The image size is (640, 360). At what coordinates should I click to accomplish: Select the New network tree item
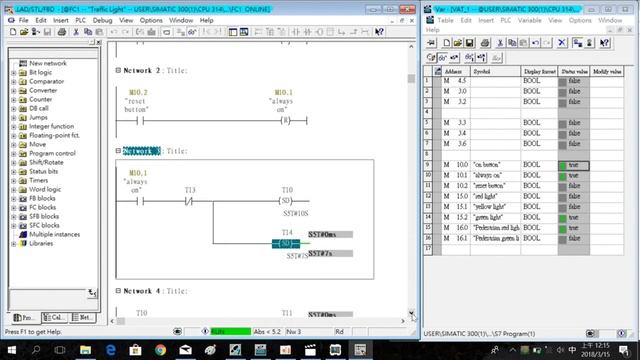click(47, 63)
